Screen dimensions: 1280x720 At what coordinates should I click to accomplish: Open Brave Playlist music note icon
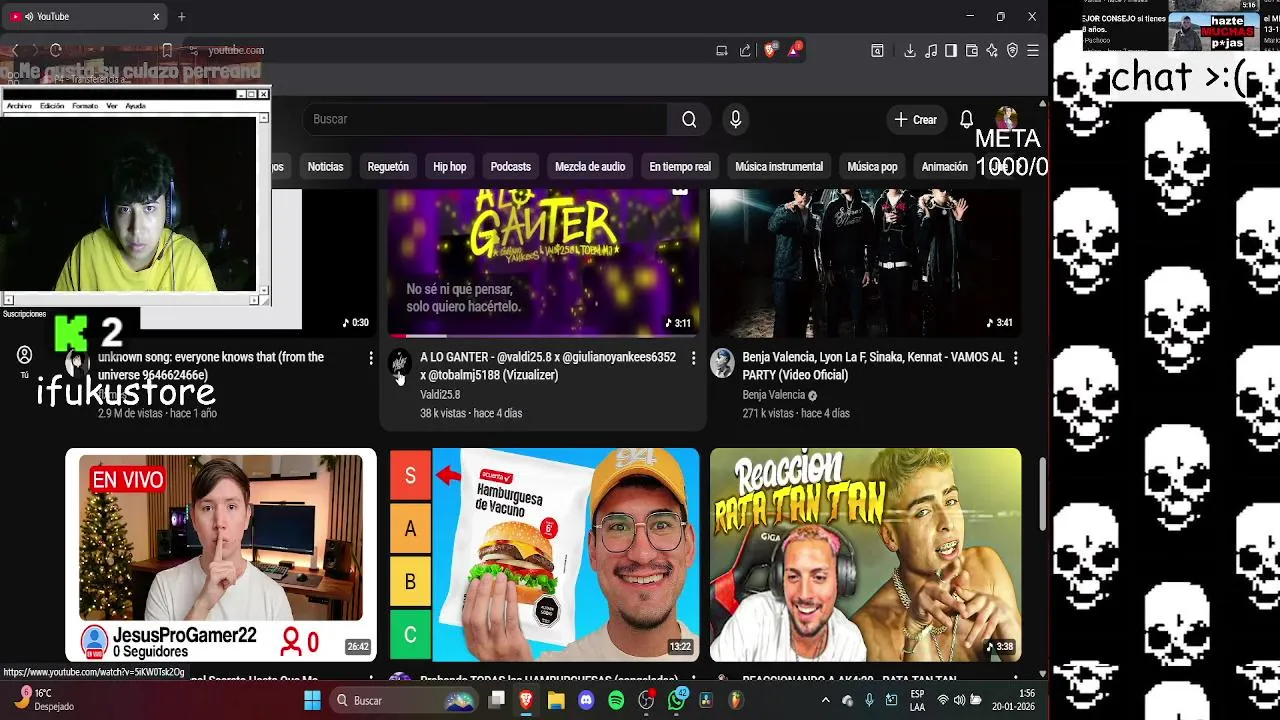(x=931, y=50)
